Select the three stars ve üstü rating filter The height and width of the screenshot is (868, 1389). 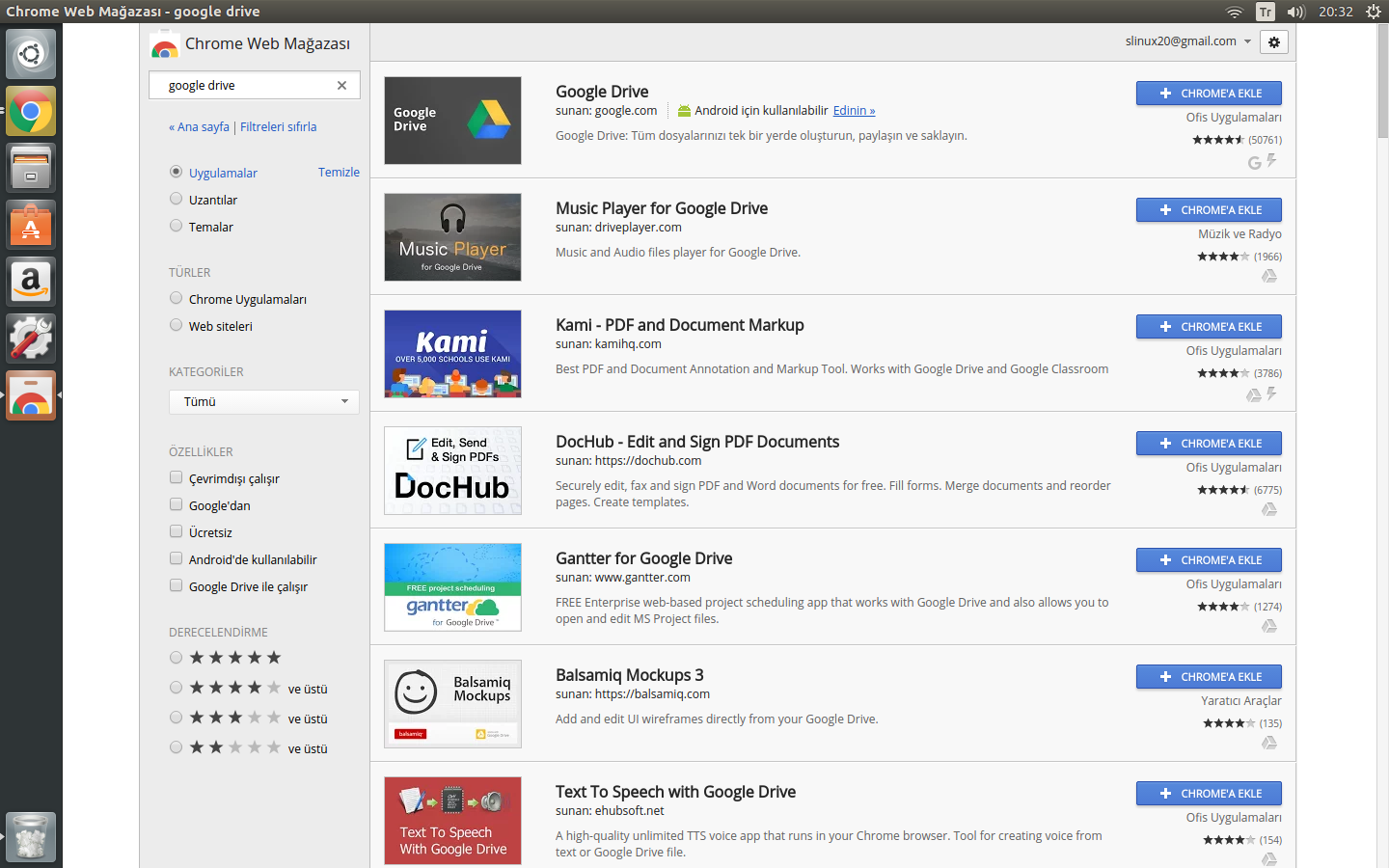click(176, 718)
